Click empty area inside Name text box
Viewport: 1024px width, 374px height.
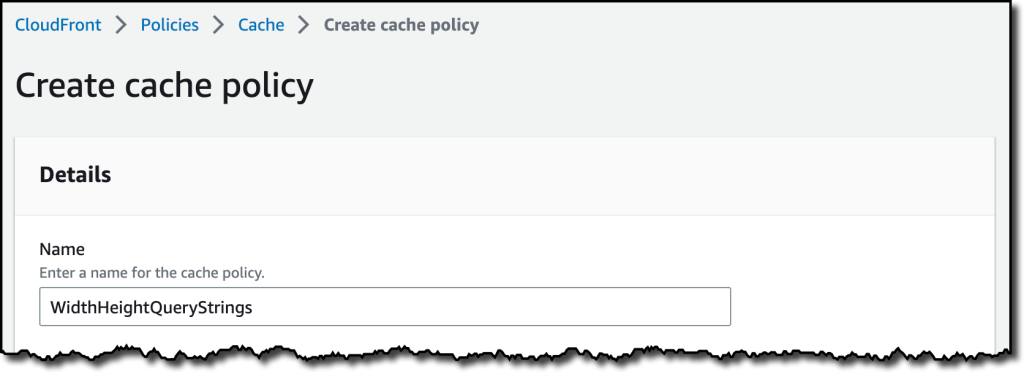pos(490,307)
